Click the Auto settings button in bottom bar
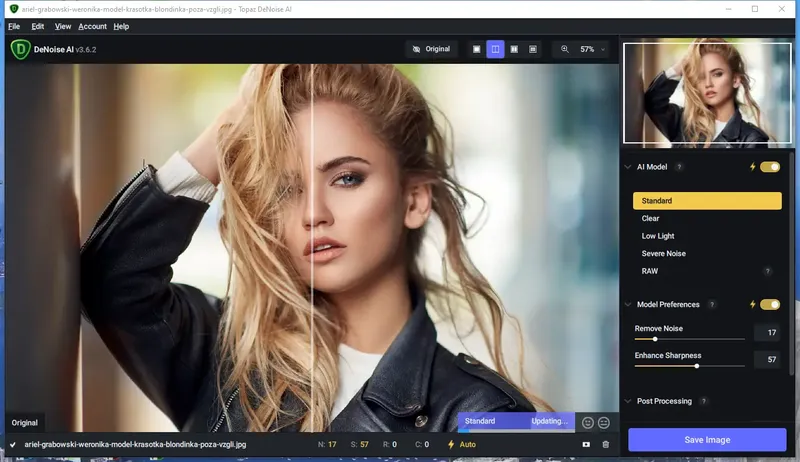The image size is (800, 462). pyautogui.click(x=462, y=444)
